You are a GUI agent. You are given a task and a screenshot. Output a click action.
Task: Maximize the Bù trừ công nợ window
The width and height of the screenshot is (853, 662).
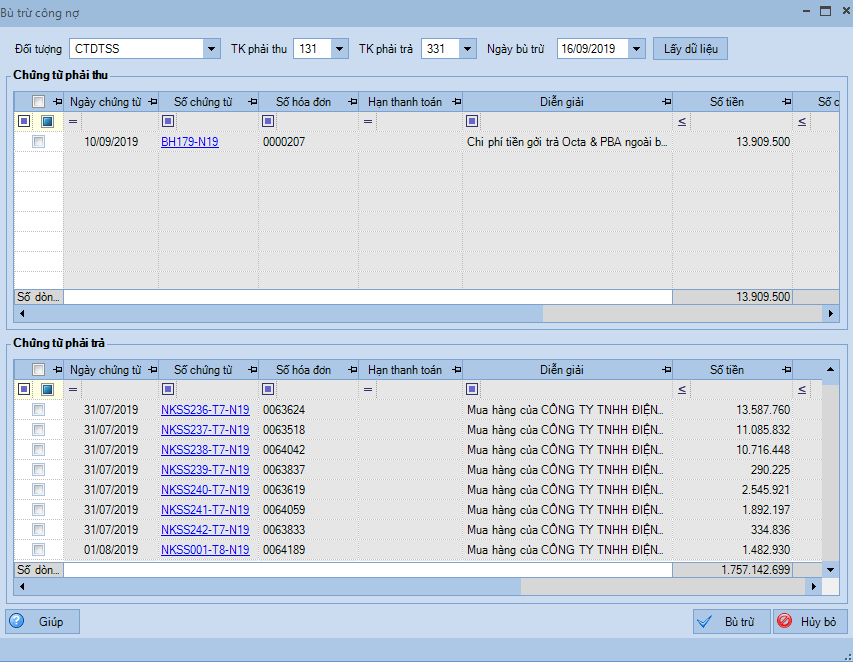point(825,11)
